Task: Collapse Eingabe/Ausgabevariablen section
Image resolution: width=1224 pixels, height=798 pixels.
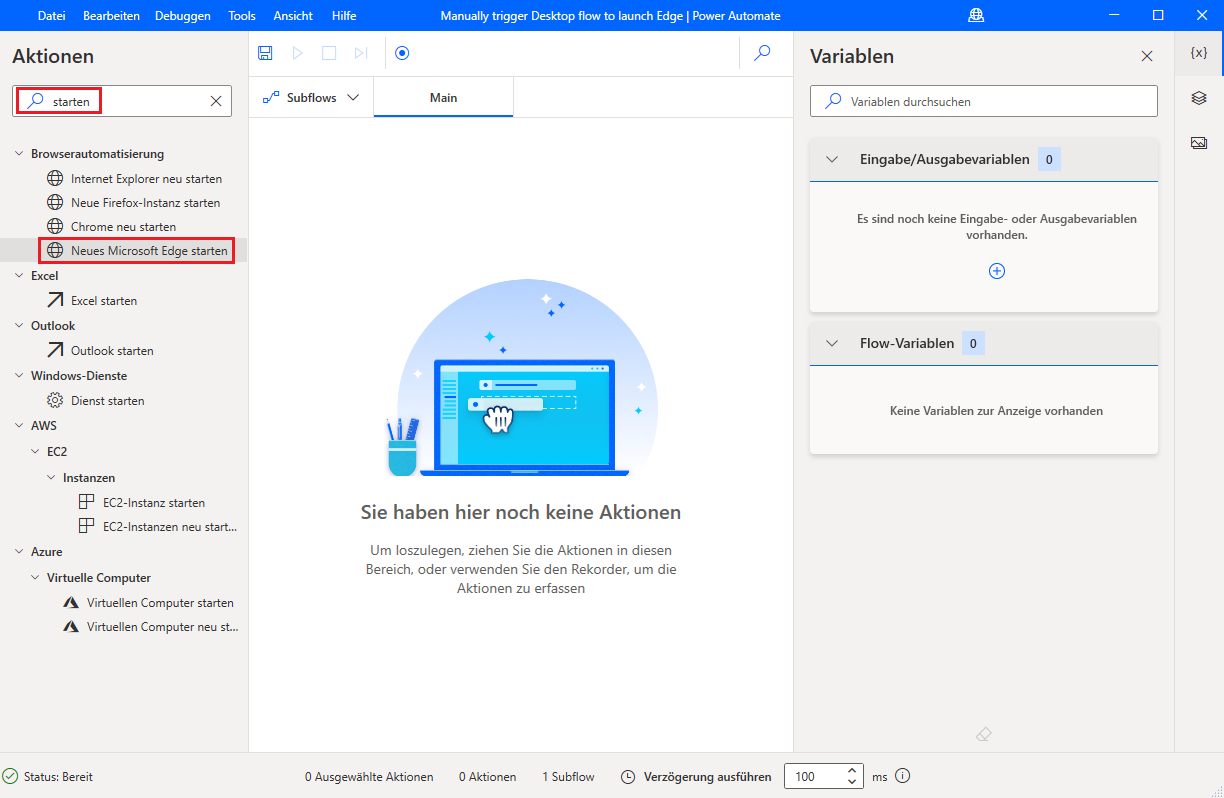Action: point(832,159)
